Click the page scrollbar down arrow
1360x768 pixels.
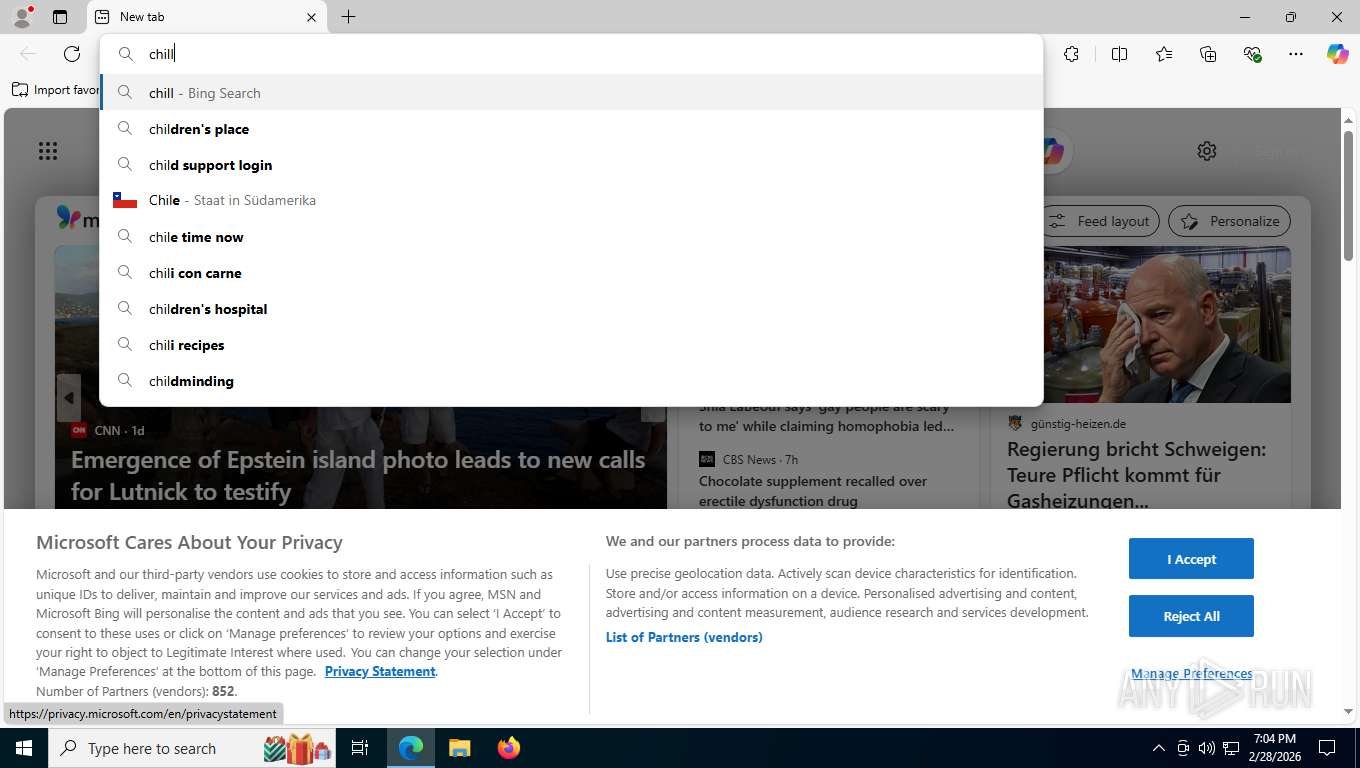1348,711
